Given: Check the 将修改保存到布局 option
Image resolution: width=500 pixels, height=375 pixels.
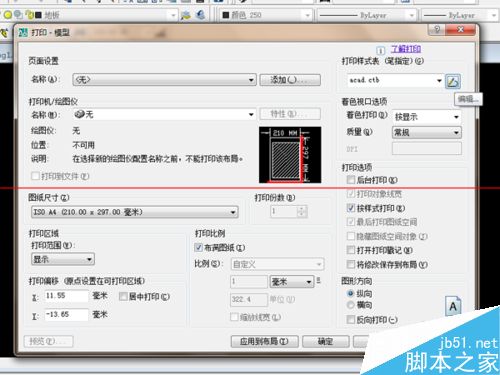Looking at the screenshot, I should point(351,265).
